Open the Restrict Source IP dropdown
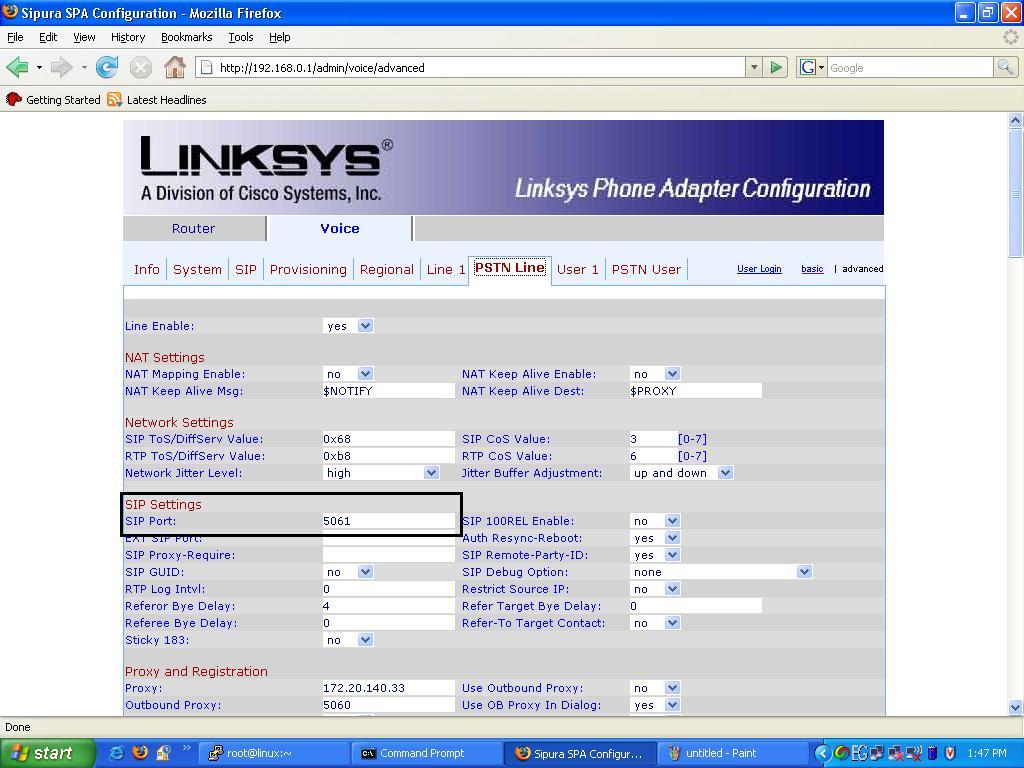This screenshot has height=768, width=1024. 656,589
